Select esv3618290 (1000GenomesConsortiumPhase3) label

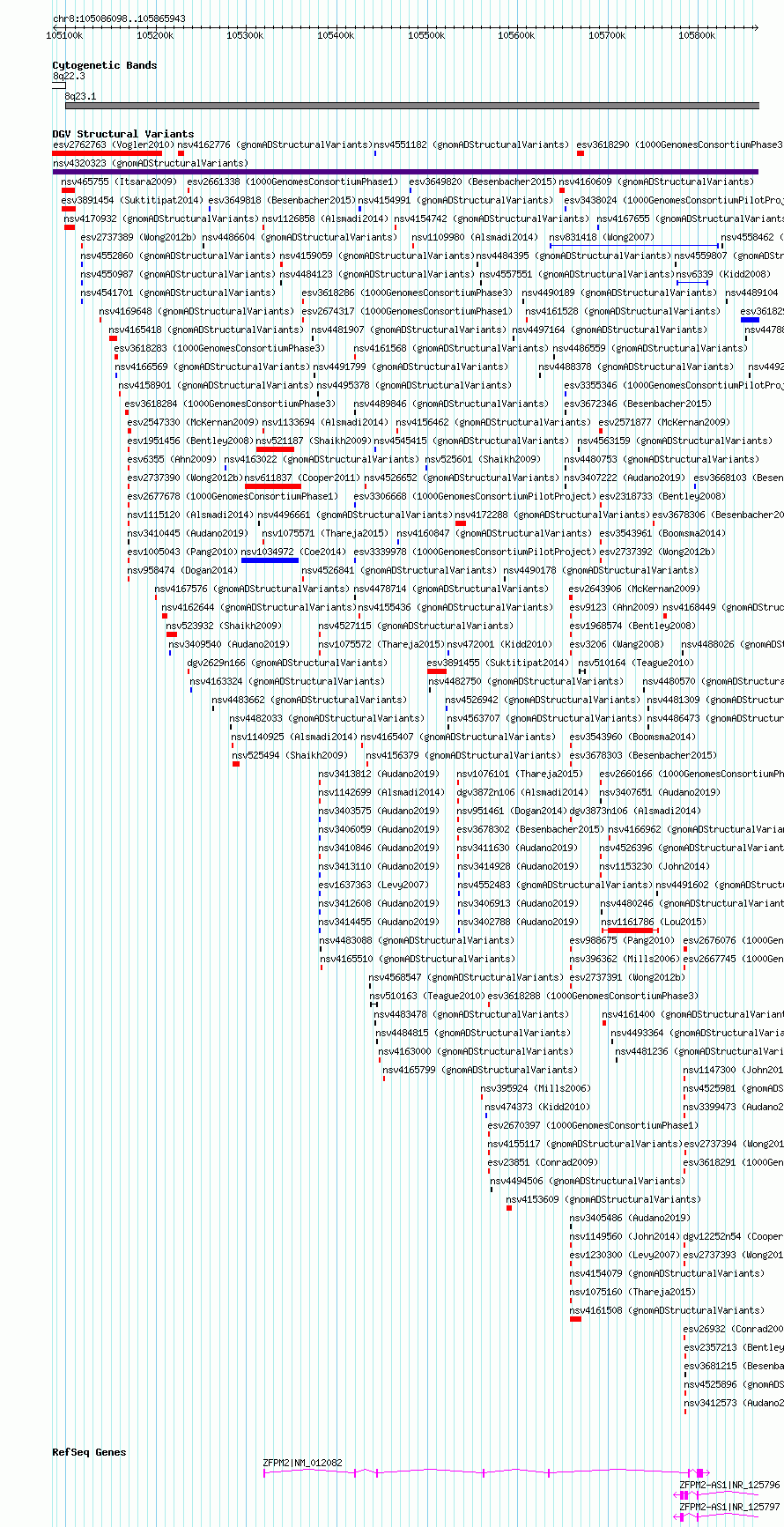pos(679,145)
